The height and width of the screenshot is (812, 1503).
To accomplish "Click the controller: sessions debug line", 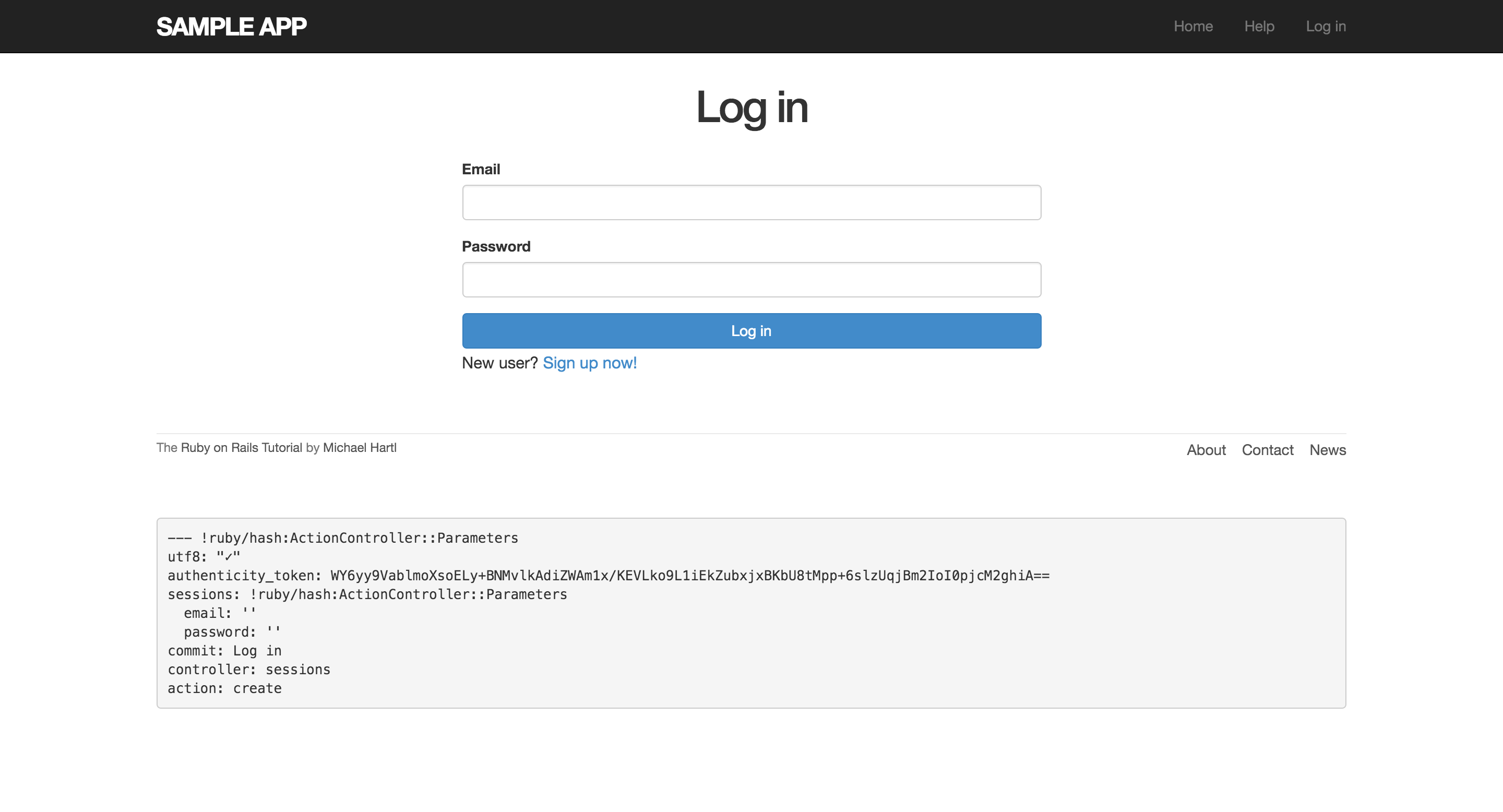I will pos(248,670).
